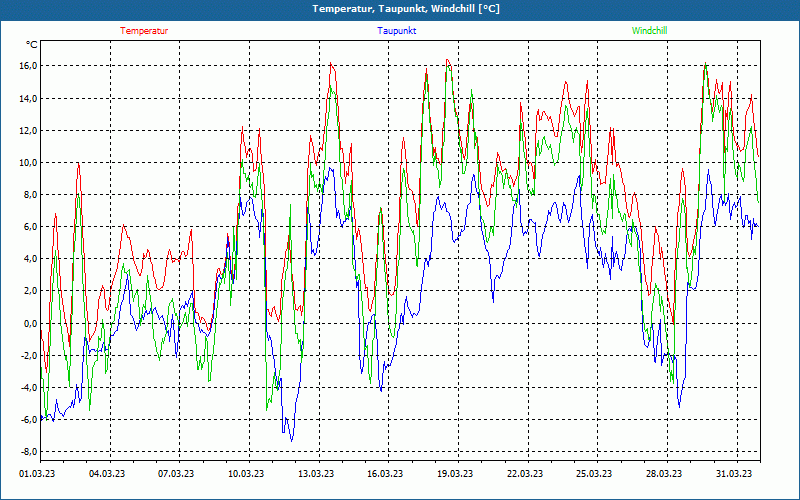
Task: Click the 22.03.23 date label
Action: click(x=525, y=474)
